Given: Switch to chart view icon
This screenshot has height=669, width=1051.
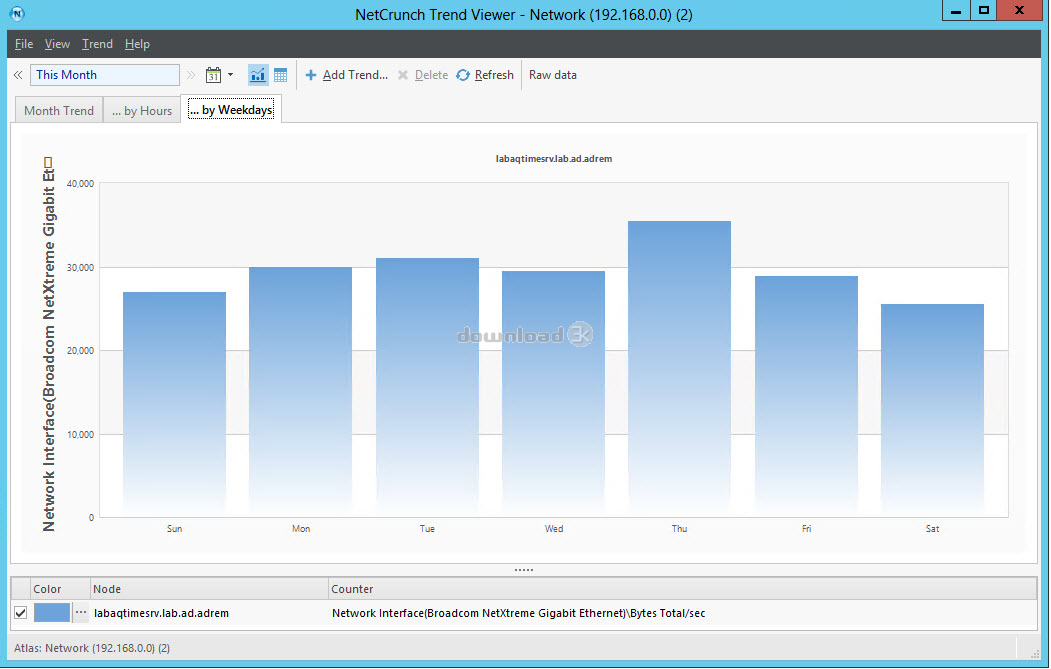Looking at the screenshot, I should 257,75.
